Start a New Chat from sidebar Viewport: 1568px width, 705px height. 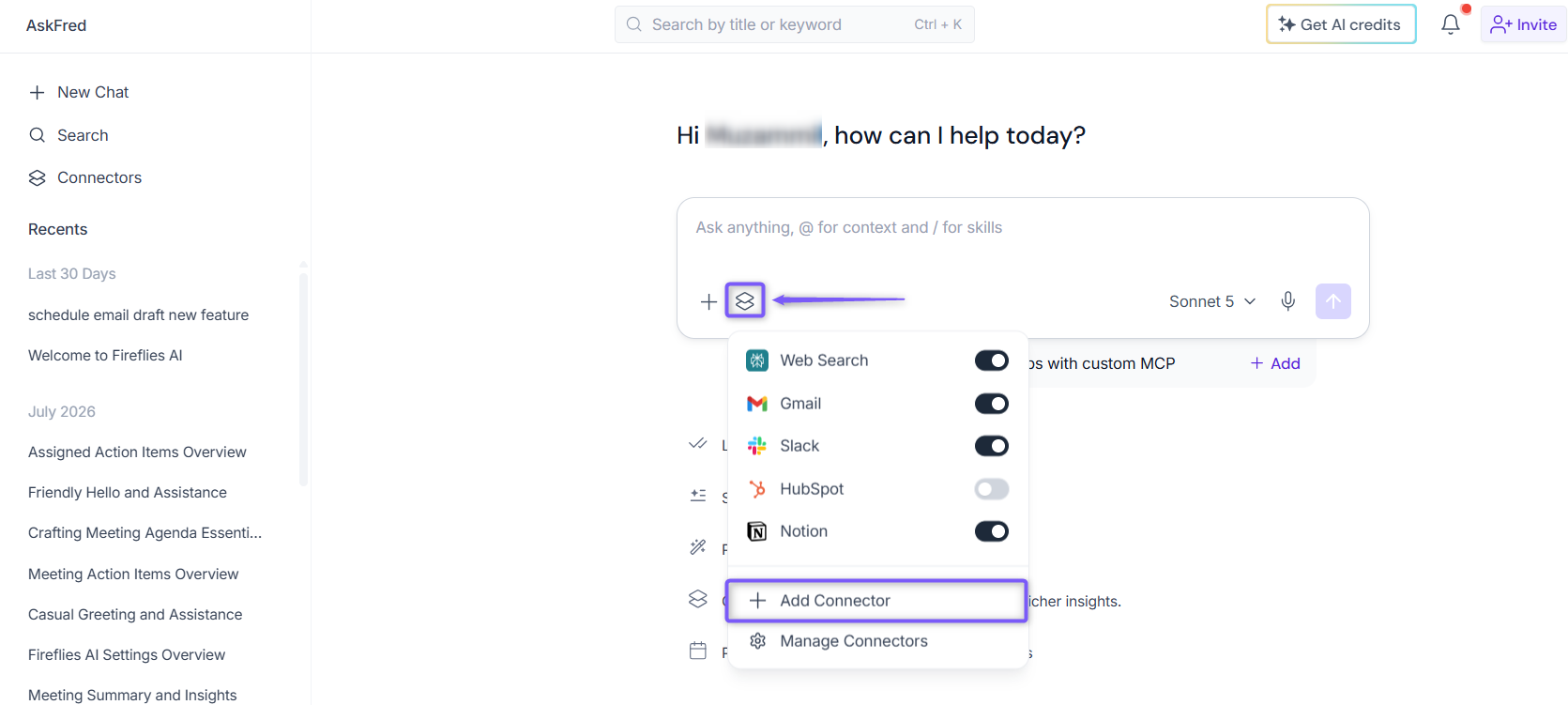point(79,92)
